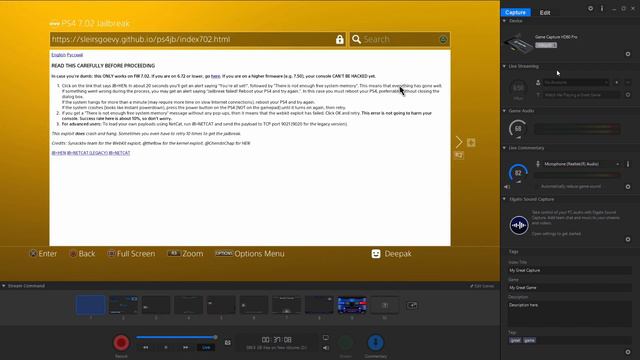
Task: Toggle playback speaker icon near timer
Action: (326, 348)
